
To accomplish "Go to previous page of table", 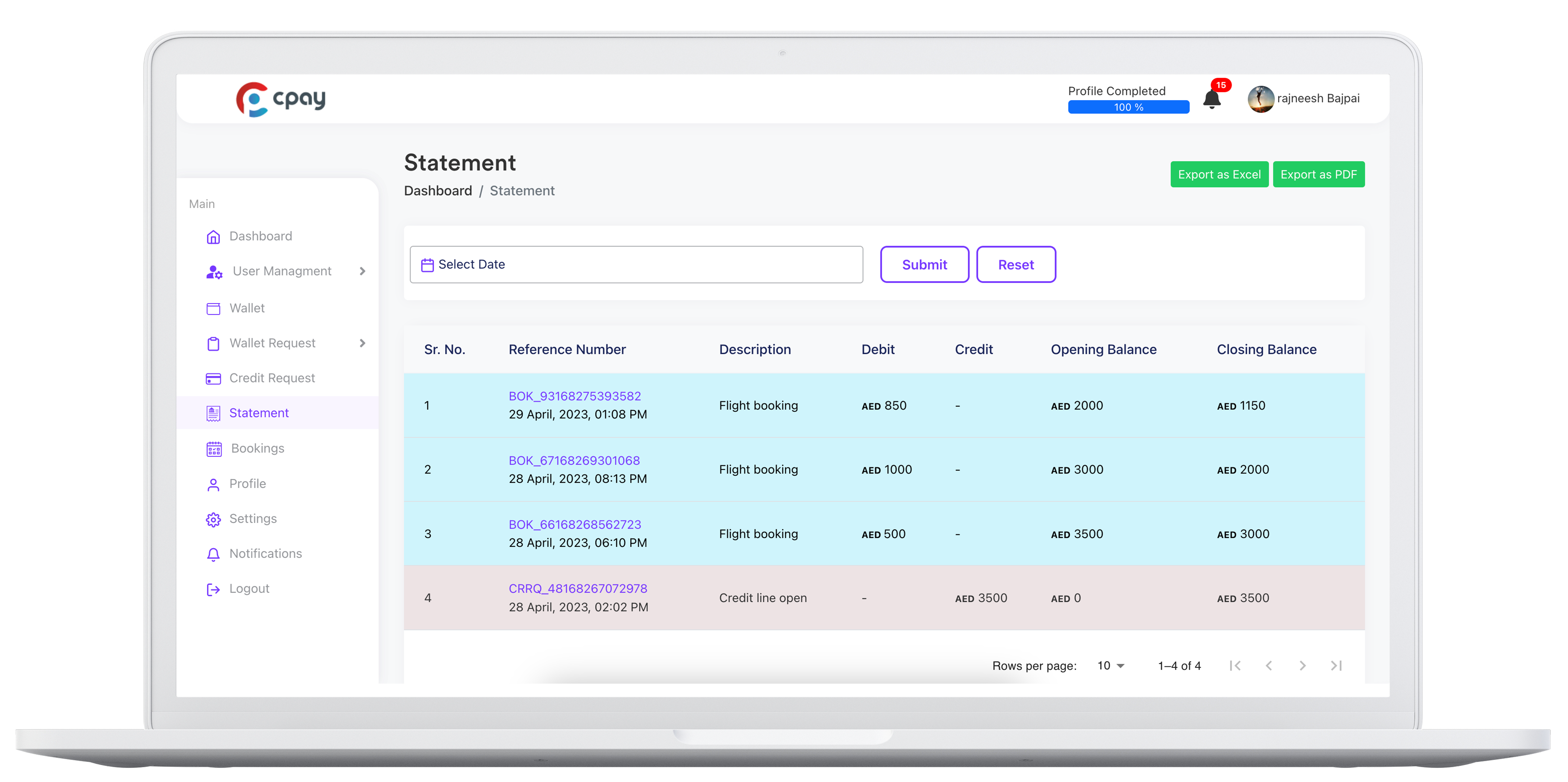I will coord(1269,665).
